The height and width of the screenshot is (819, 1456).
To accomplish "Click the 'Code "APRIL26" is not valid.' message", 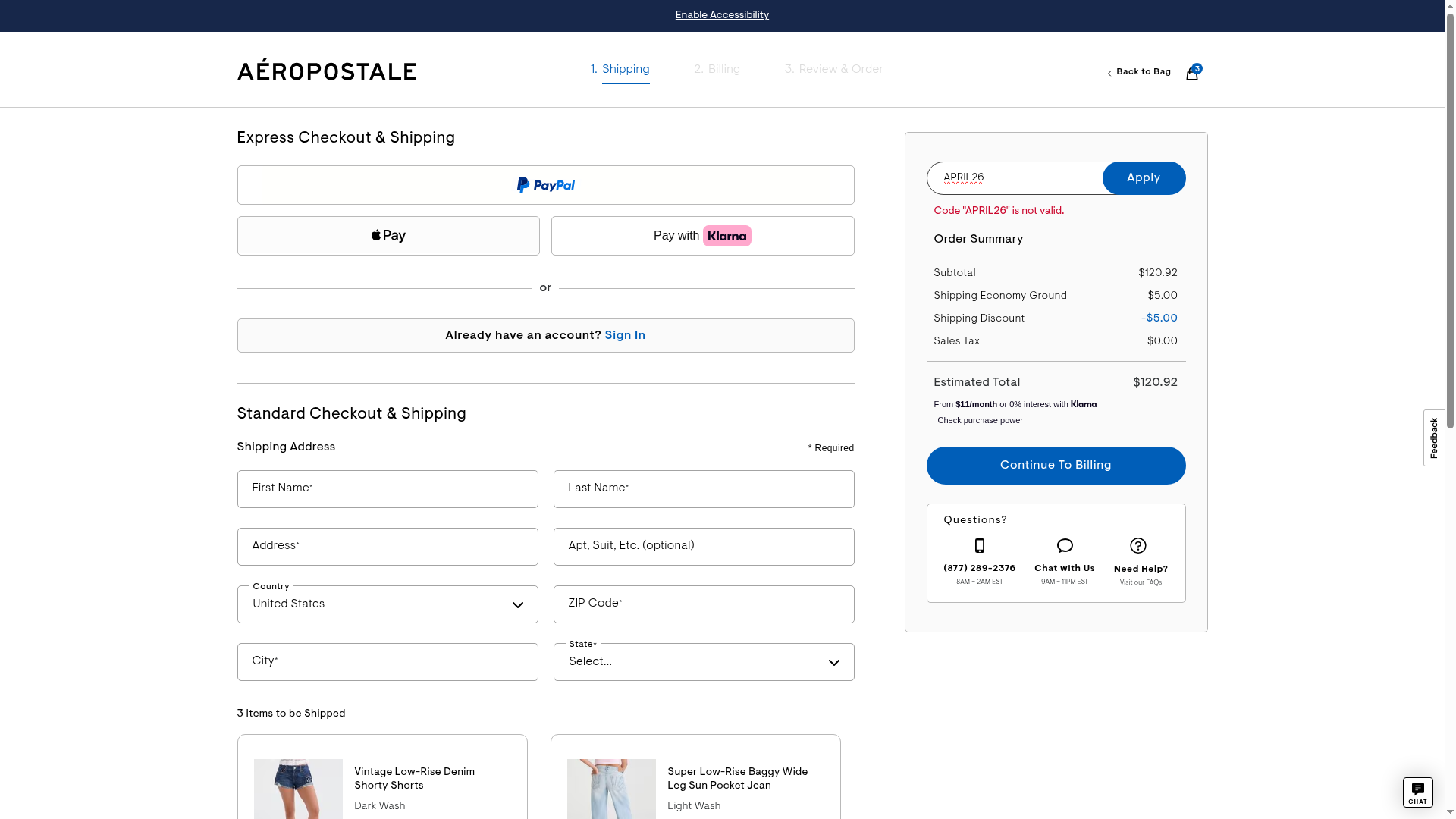I will (x=999, y=211).
